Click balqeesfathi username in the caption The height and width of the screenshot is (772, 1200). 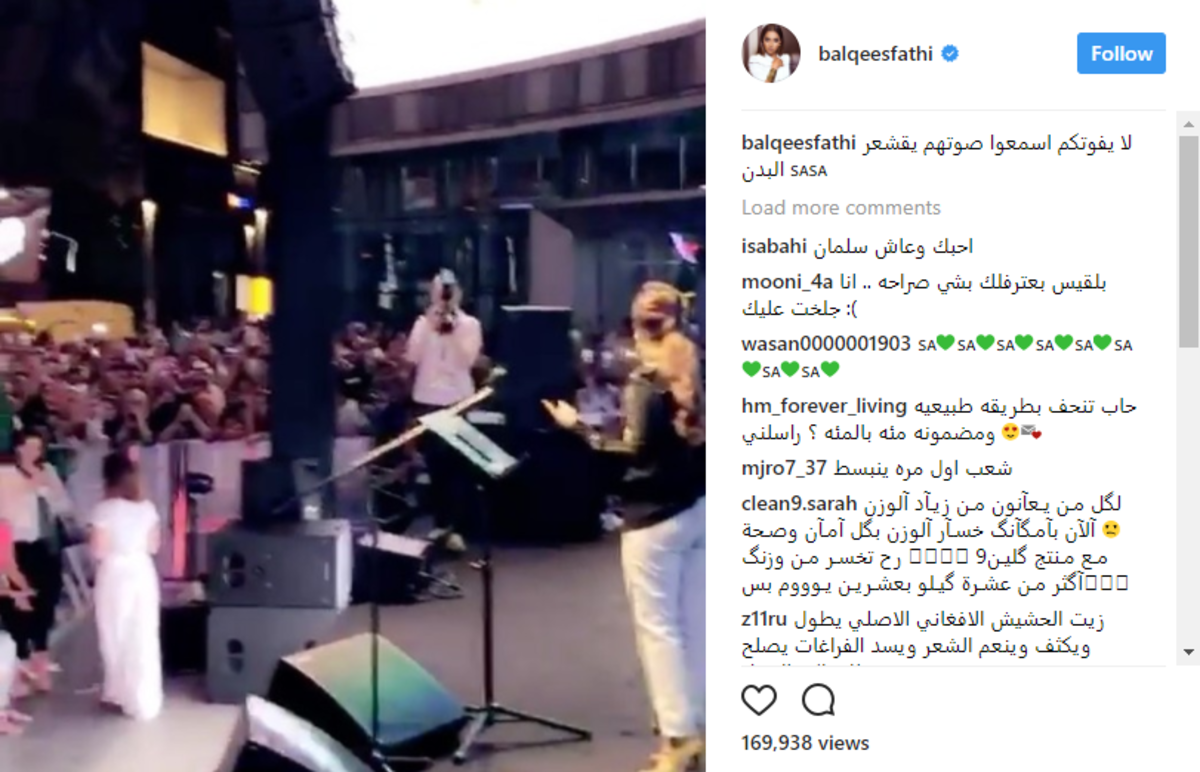click(x=799, y=143)
